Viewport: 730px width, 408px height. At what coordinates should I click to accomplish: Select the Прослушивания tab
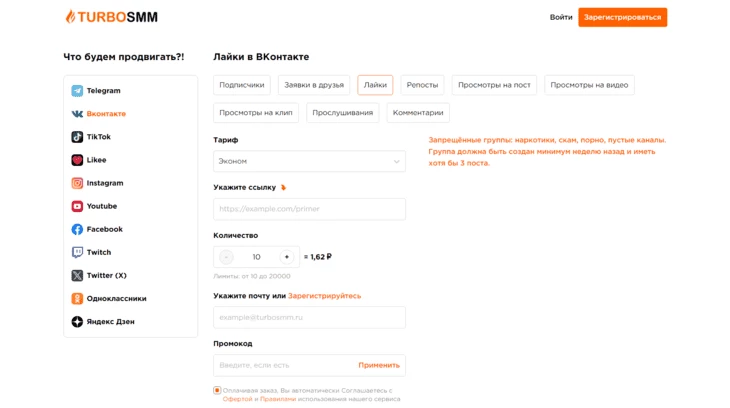pyautogui.click(x=342, y=113)
